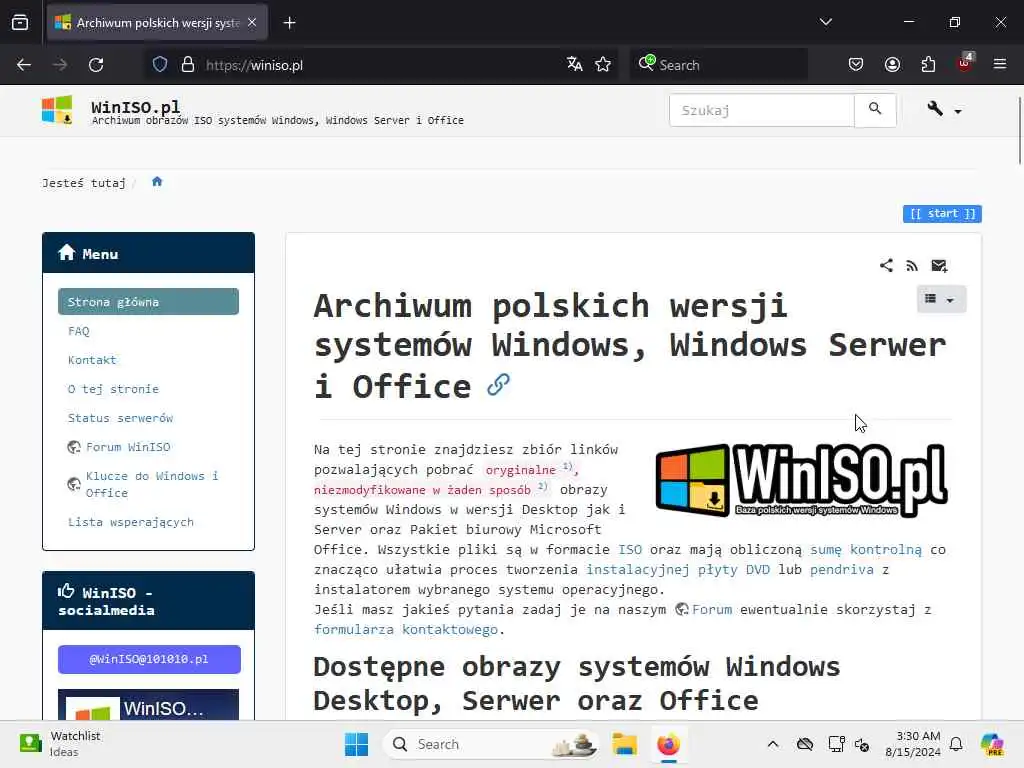Click footnote 1 after oryginalne

pyautogui.click(x=568, y=466)
